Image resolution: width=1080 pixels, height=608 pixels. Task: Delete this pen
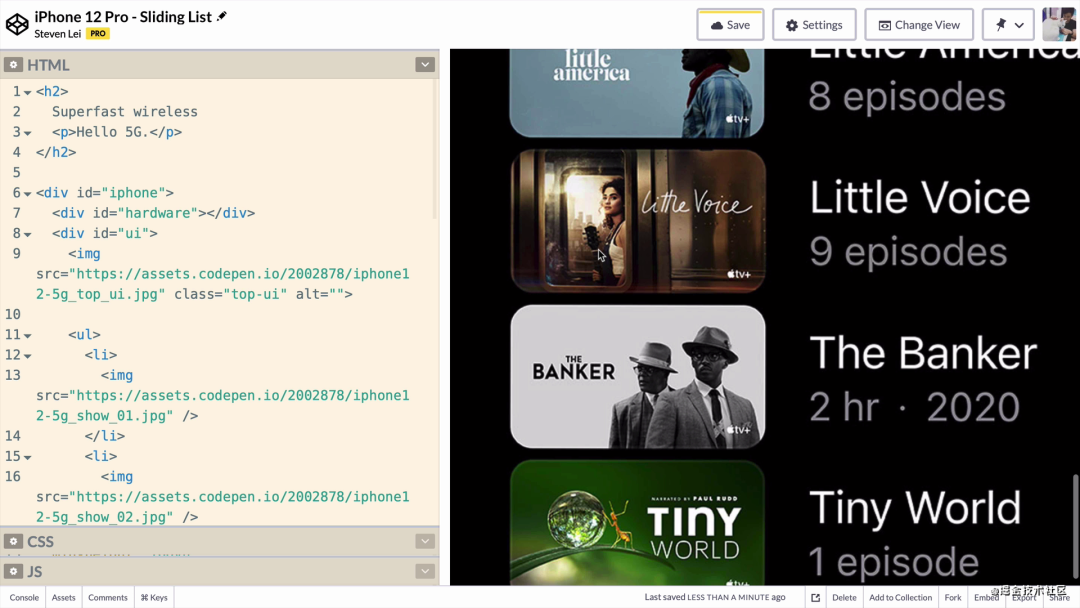pos(844,598)
